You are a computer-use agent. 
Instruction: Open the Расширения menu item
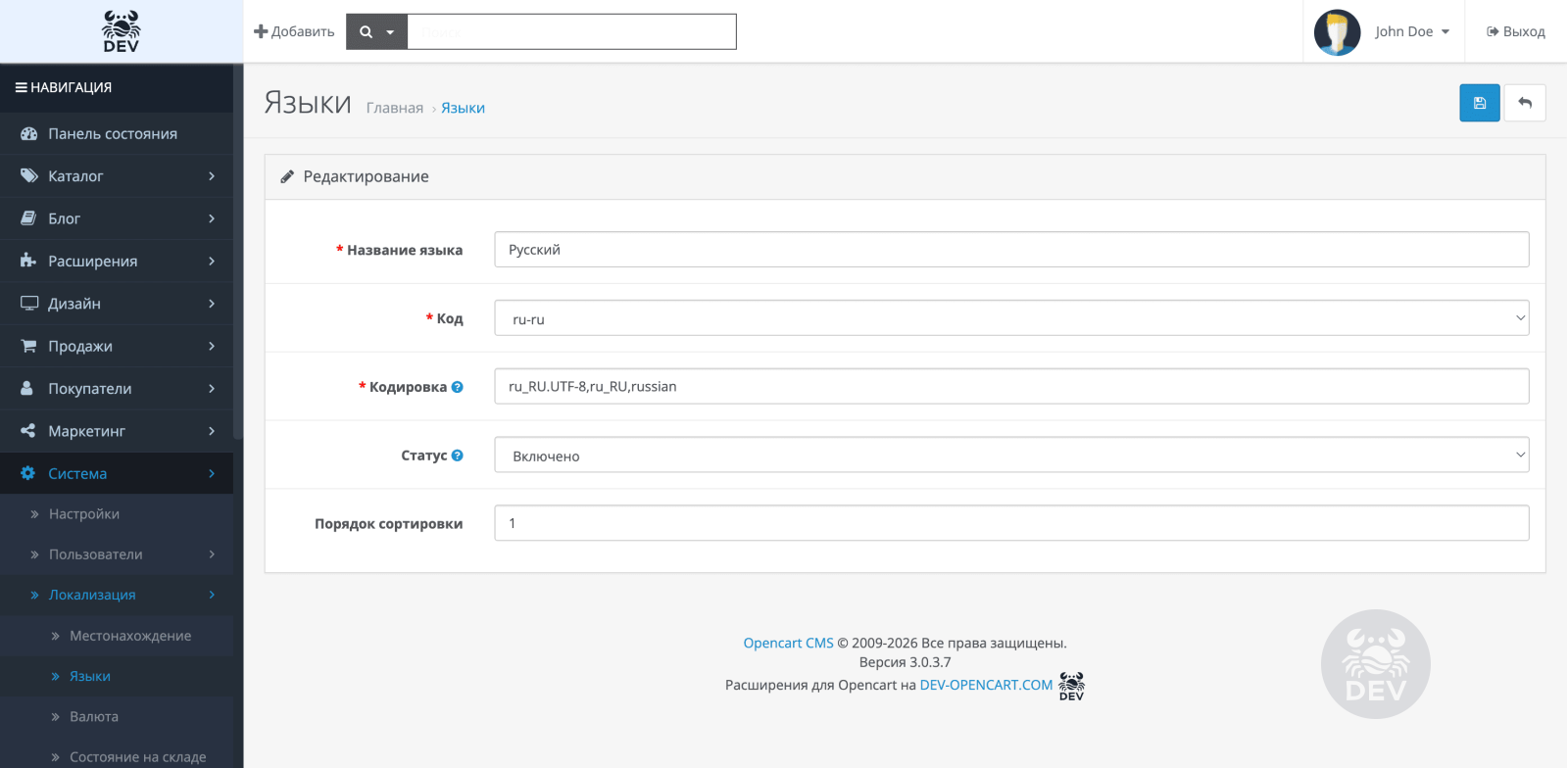pyautogui.click(x=117, y=261)
